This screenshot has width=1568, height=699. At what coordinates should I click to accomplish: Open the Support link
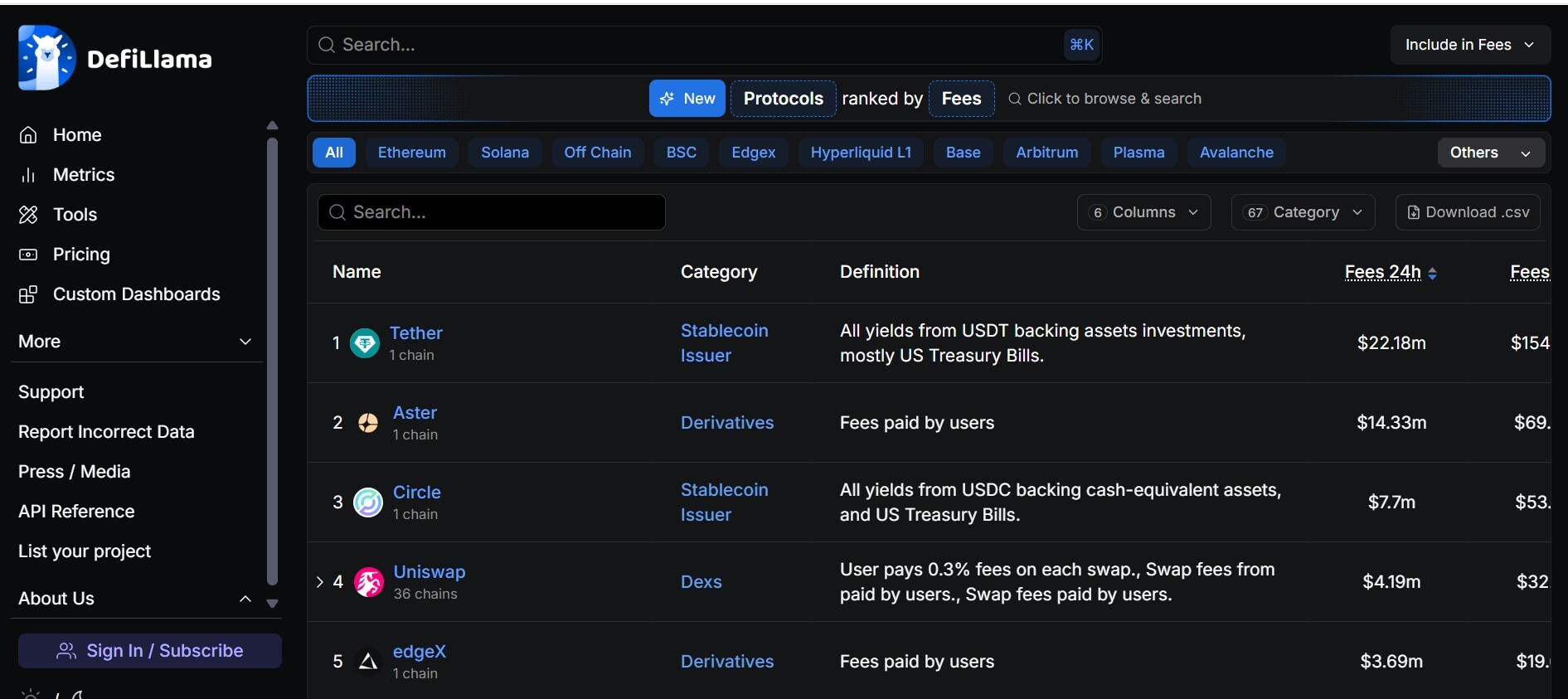(x=51, y=392)
